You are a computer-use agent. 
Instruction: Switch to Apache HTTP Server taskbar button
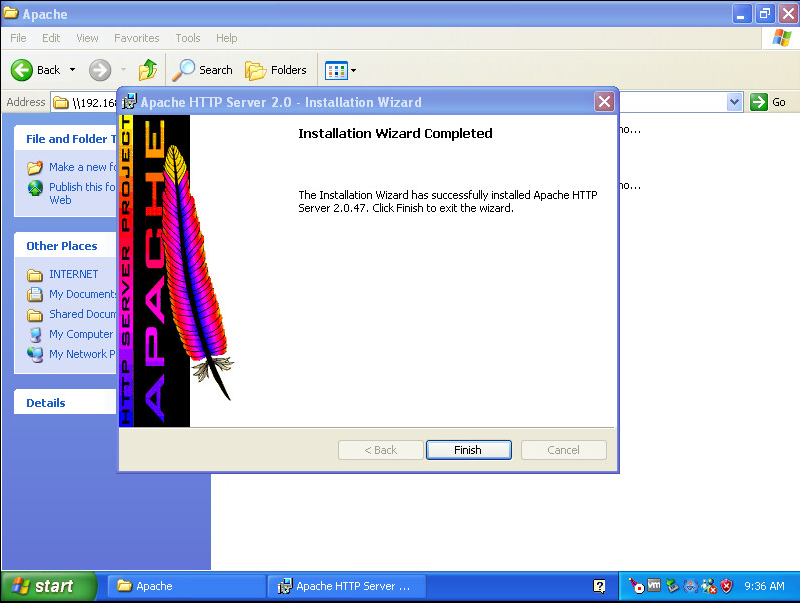tap(346, 586)
